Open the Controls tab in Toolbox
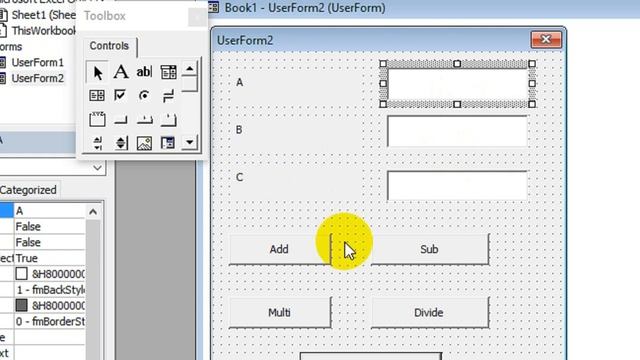Screen dimensions: 640x360 point(109,46)
